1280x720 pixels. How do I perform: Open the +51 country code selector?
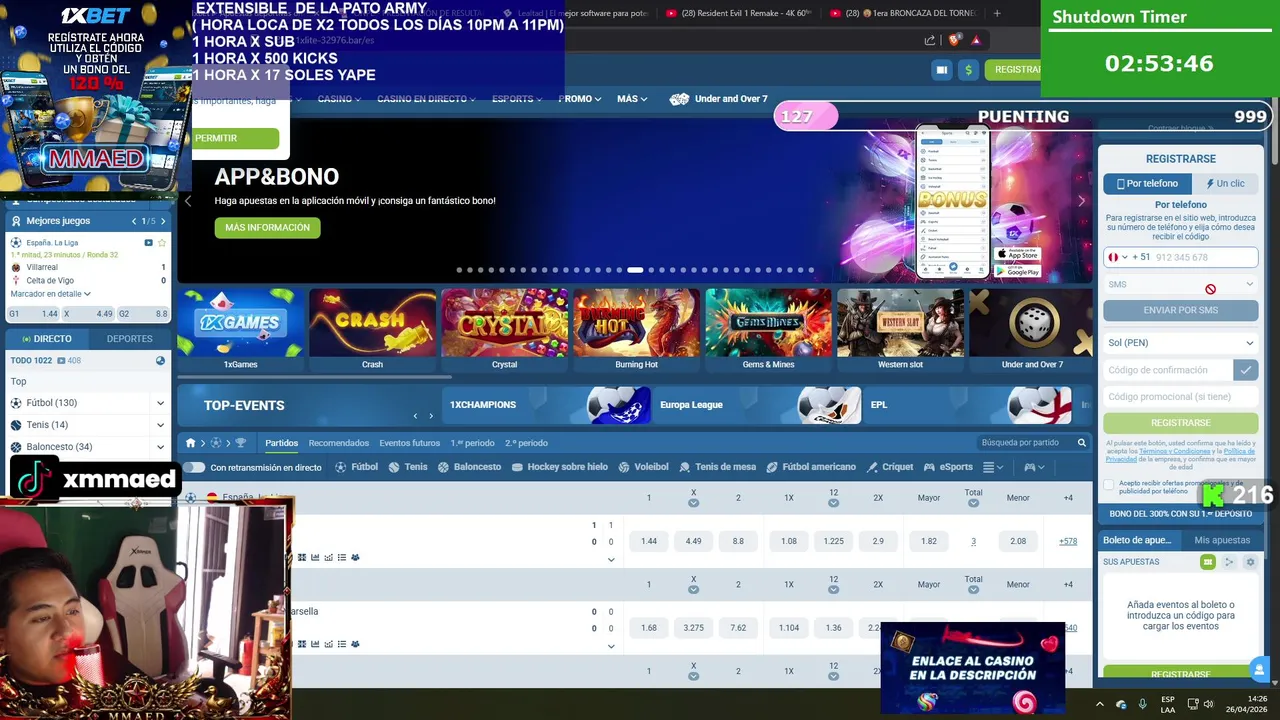coord(1128,257)
